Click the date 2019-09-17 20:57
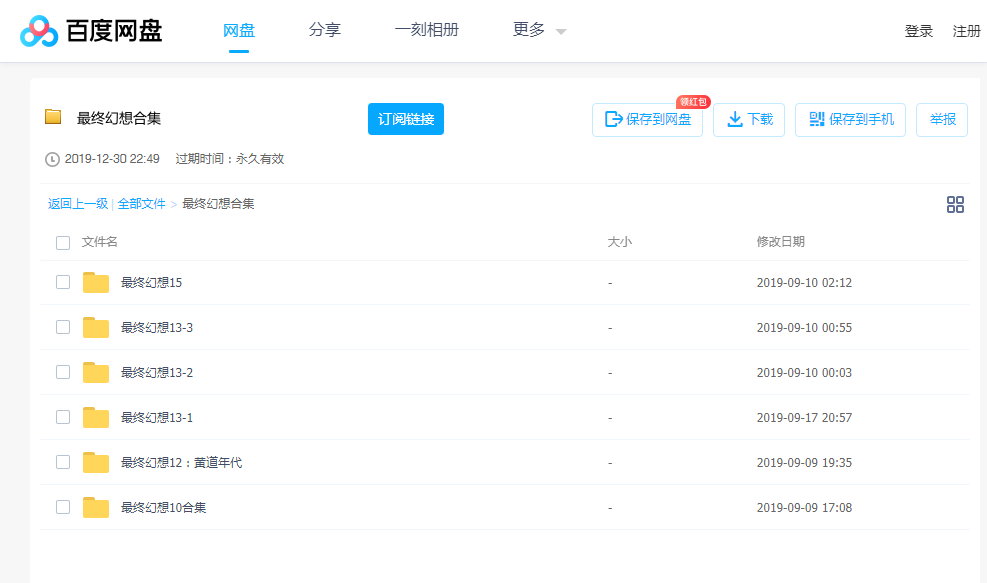 click(804, 417)
